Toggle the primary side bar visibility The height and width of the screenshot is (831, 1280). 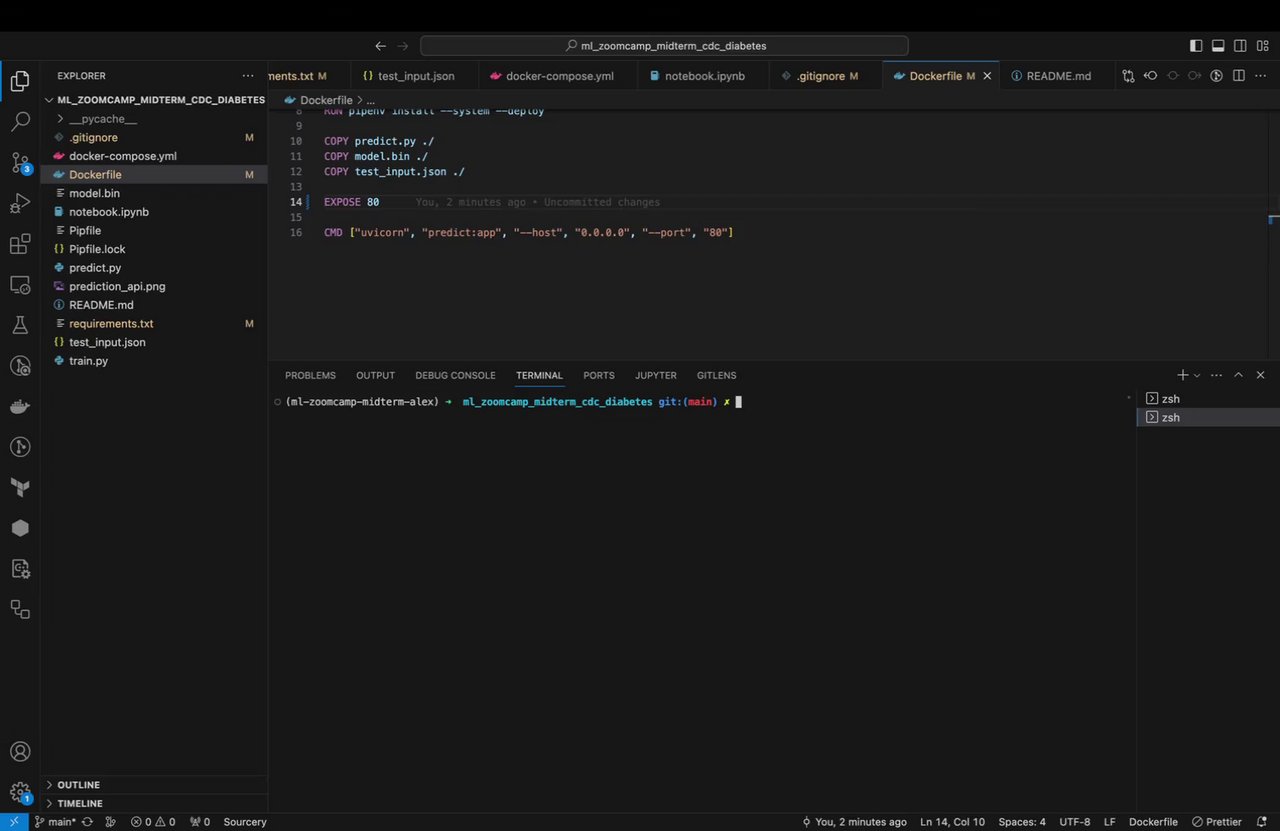(x=1196, y=46)
